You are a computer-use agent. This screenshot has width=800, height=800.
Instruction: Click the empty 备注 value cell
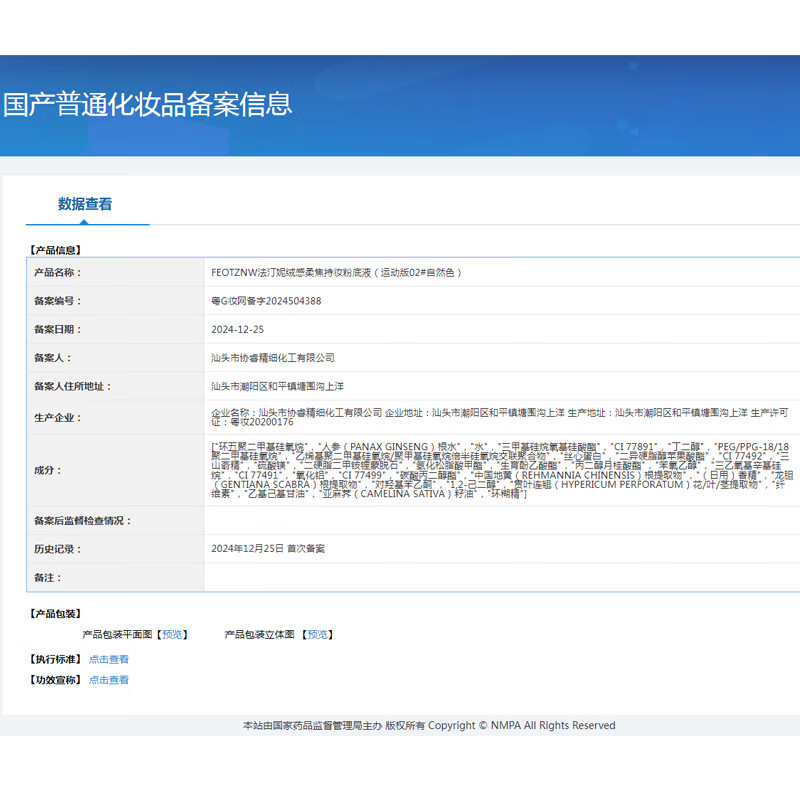coord(500,578)
